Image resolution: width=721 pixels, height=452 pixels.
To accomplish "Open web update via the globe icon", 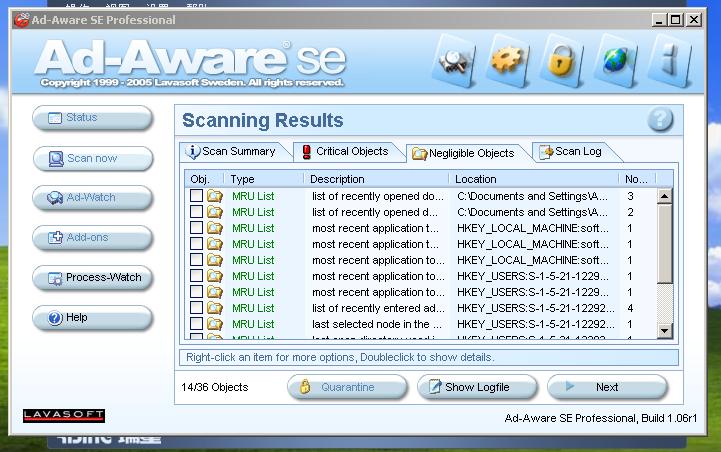I will coord(616,62).
